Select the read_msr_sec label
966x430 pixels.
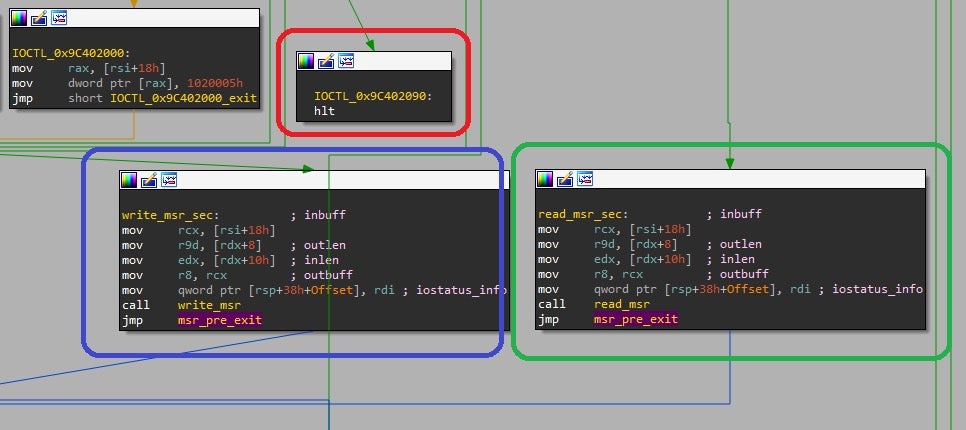point(582,214)
